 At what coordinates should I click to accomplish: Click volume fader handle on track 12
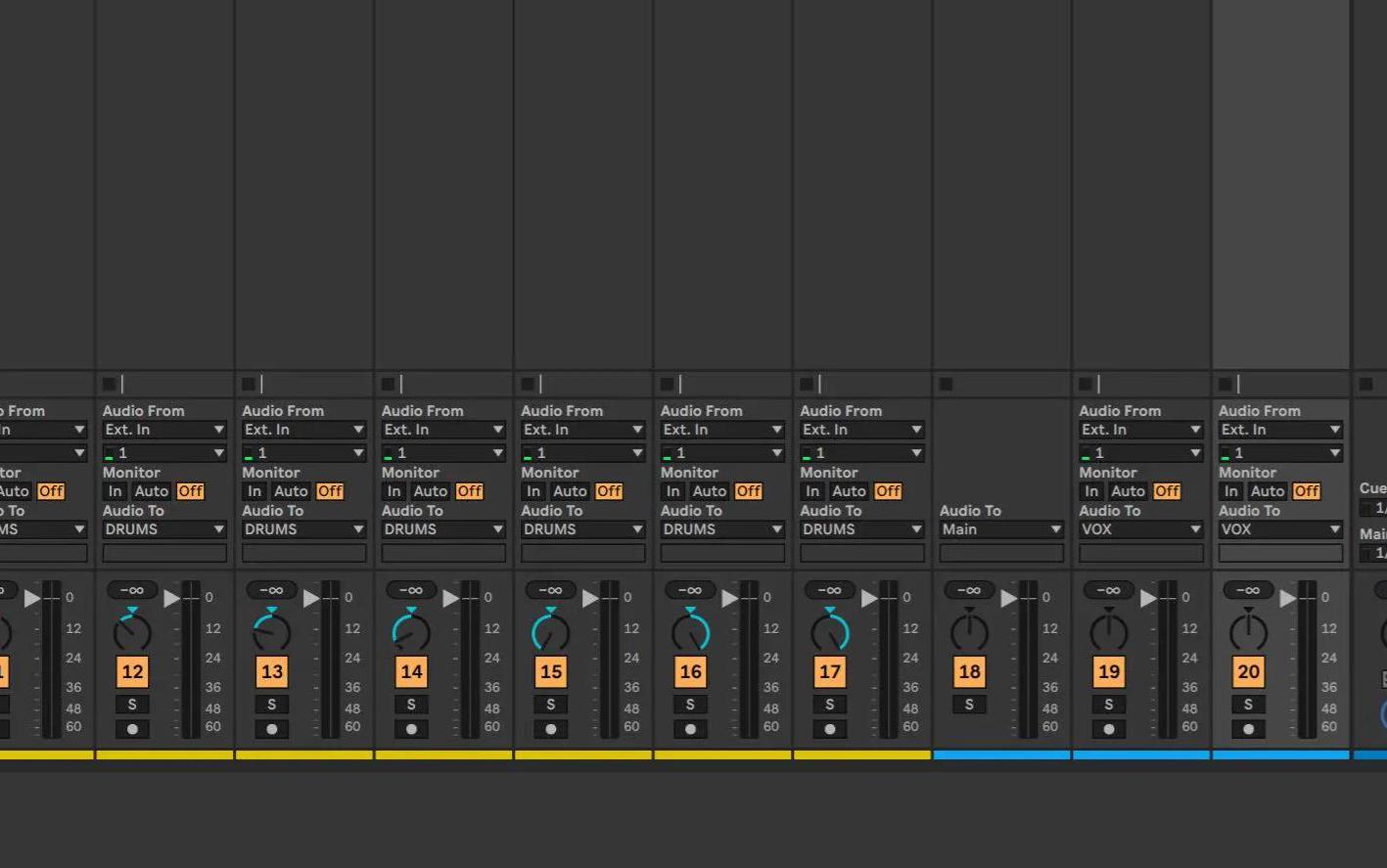172,597
